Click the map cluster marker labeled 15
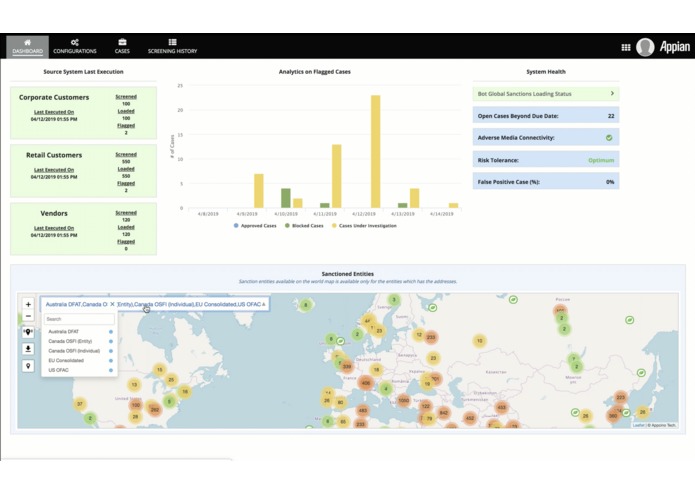This screenshot has width=695, height=494. point(160,370)
